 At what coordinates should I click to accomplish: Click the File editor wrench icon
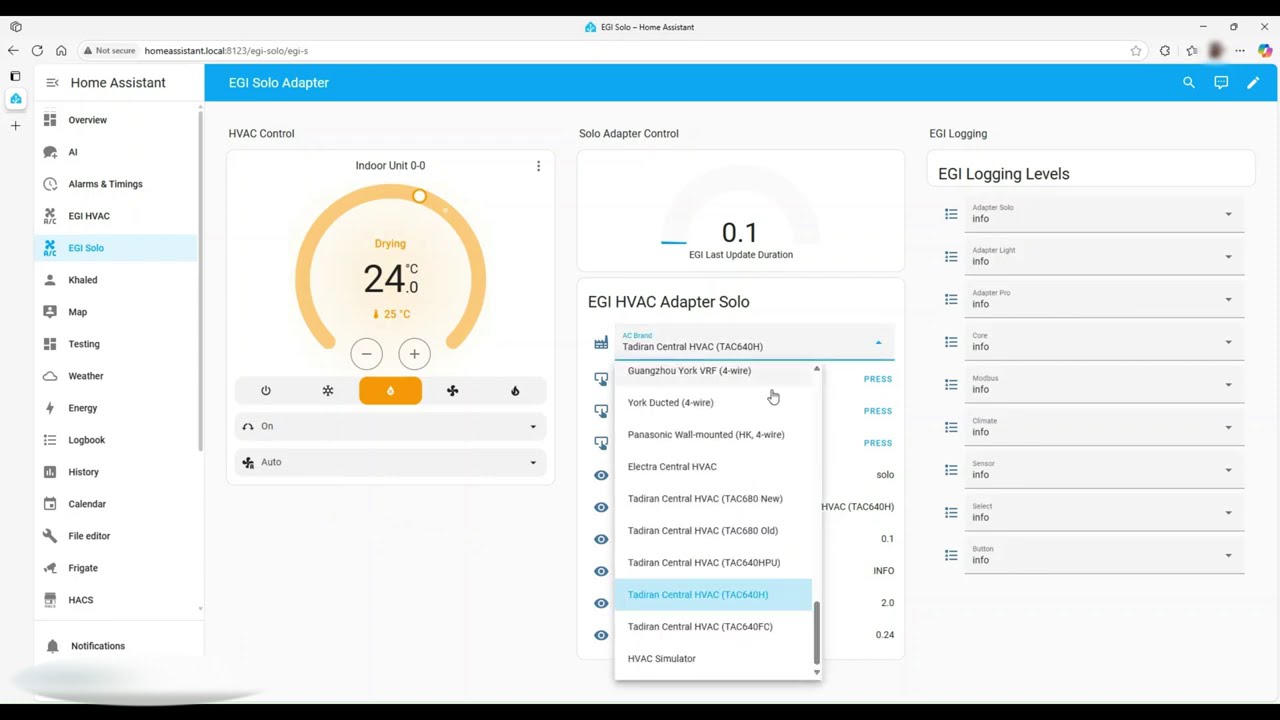click(50, 536)
